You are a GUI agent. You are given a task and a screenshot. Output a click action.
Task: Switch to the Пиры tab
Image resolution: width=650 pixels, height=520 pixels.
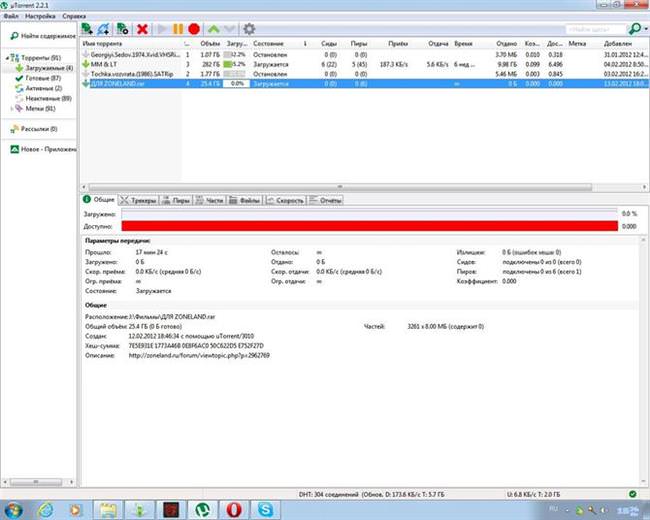pos(176,201)
